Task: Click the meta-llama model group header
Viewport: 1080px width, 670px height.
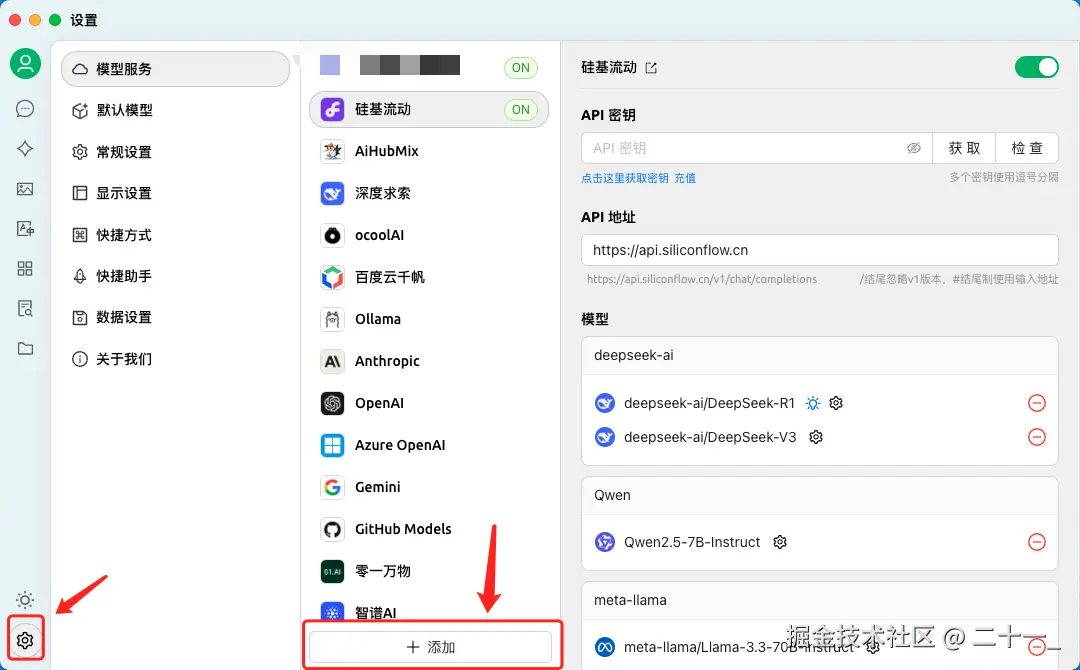Action: (x=820, y=600)
